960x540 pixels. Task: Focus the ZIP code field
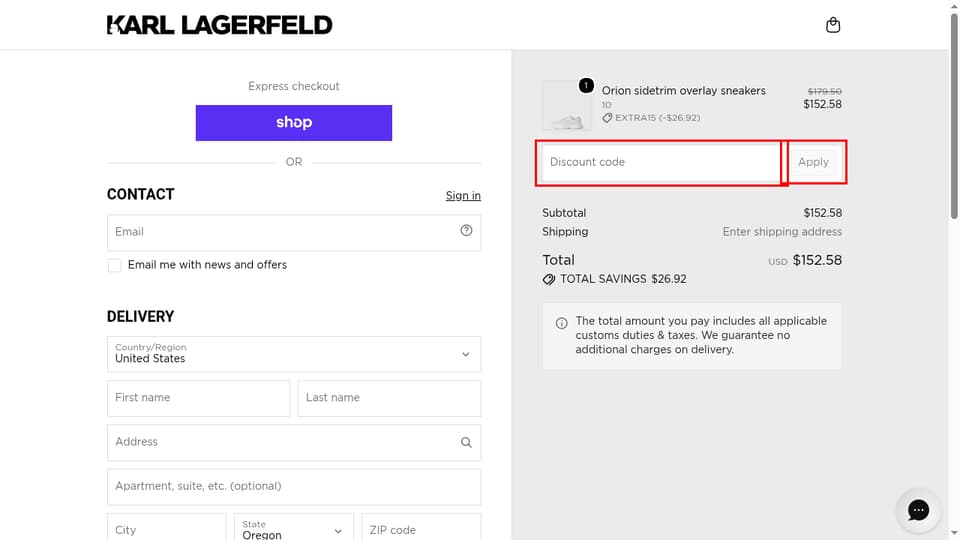[x=421, y=527]
